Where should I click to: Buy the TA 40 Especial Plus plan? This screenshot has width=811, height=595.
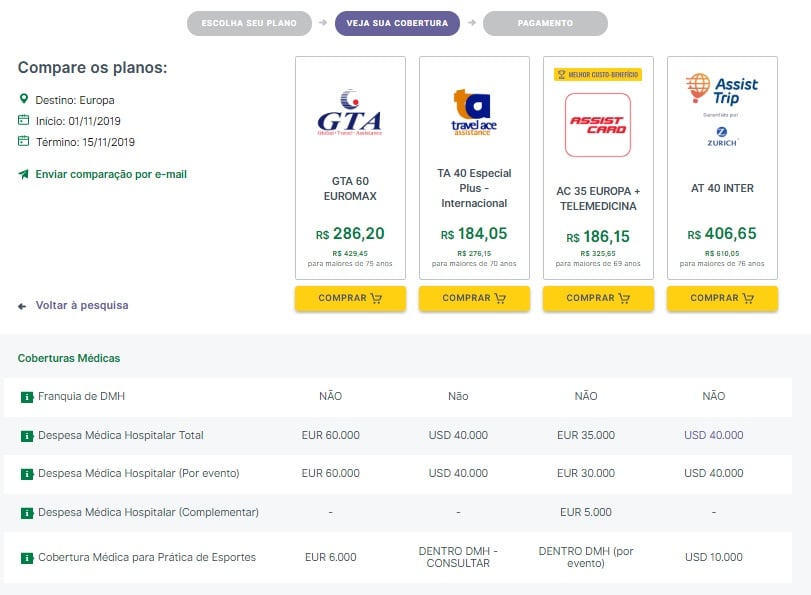(474, 299)
